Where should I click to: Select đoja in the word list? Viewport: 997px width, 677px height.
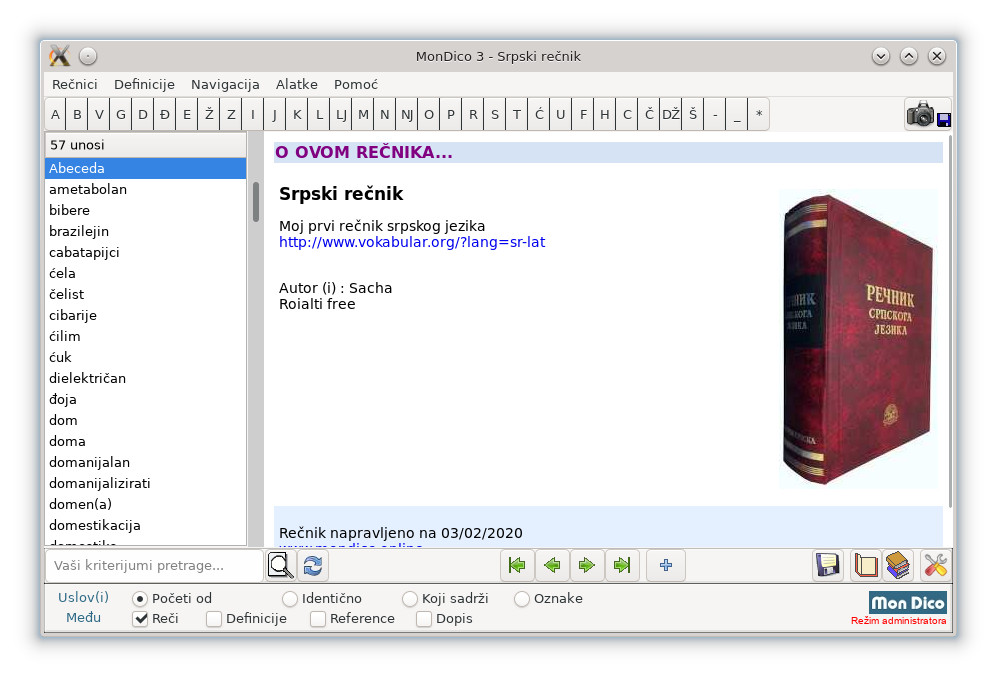146,399
